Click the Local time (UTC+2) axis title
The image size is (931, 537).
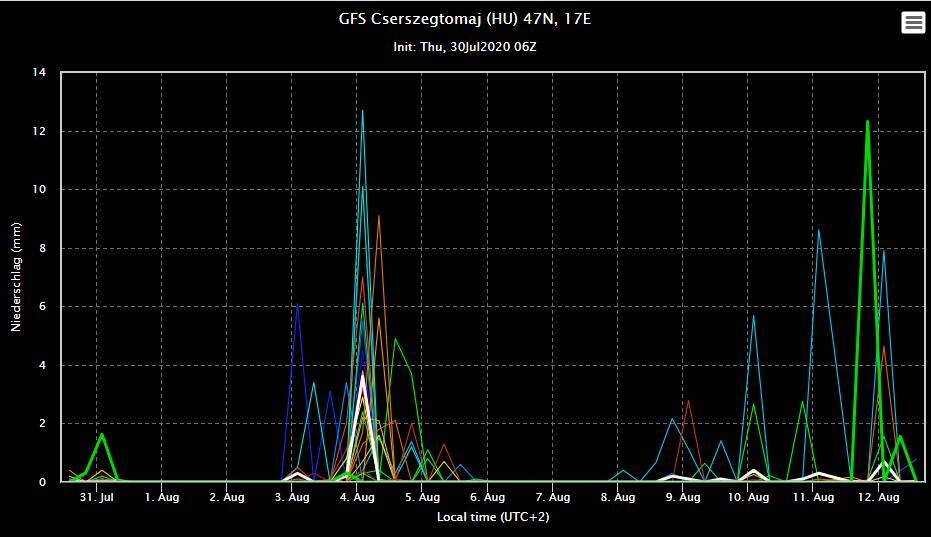pyautogui.click(x=493, y=517)
